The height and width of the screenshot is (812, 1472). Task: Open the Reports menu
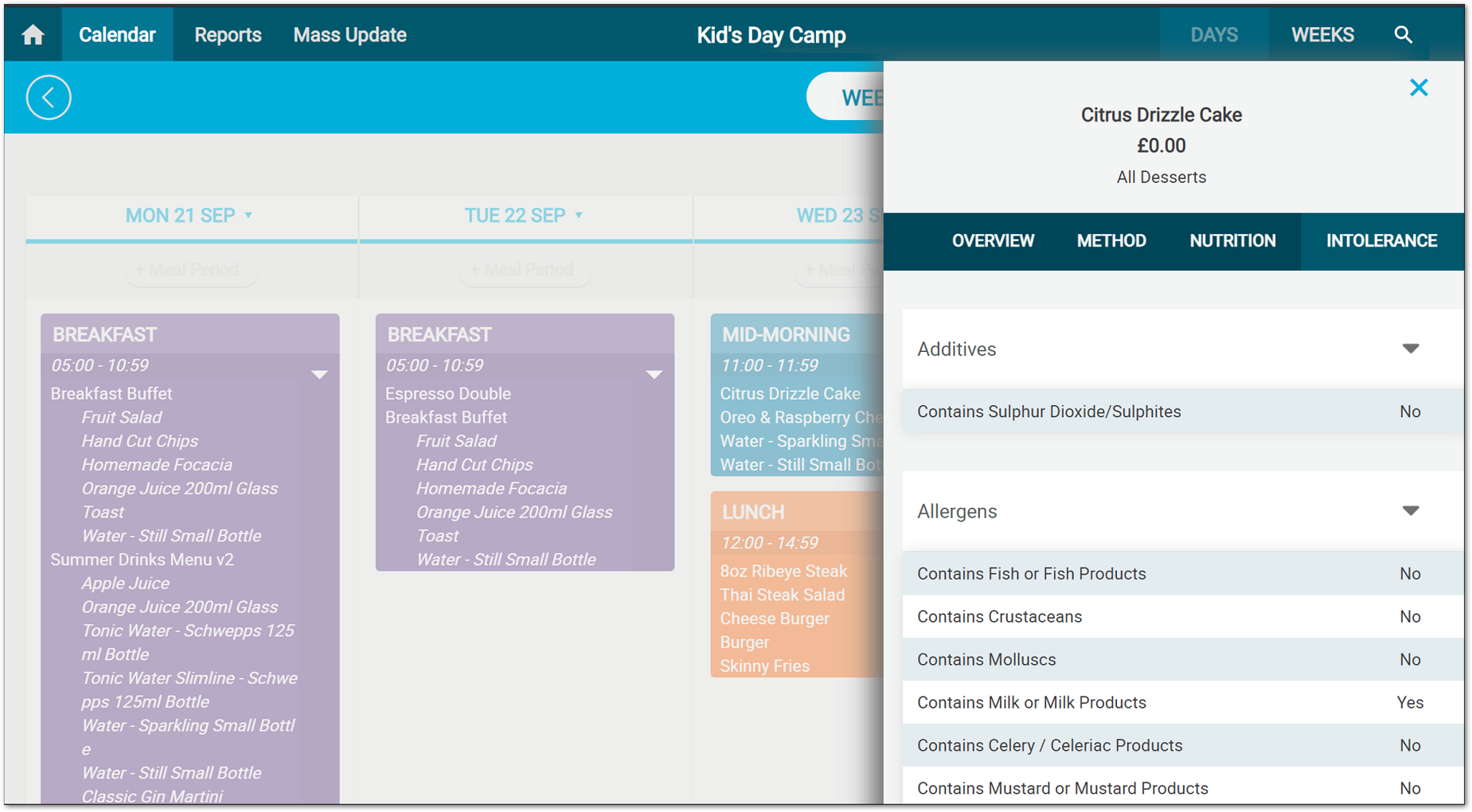point(228,35)
